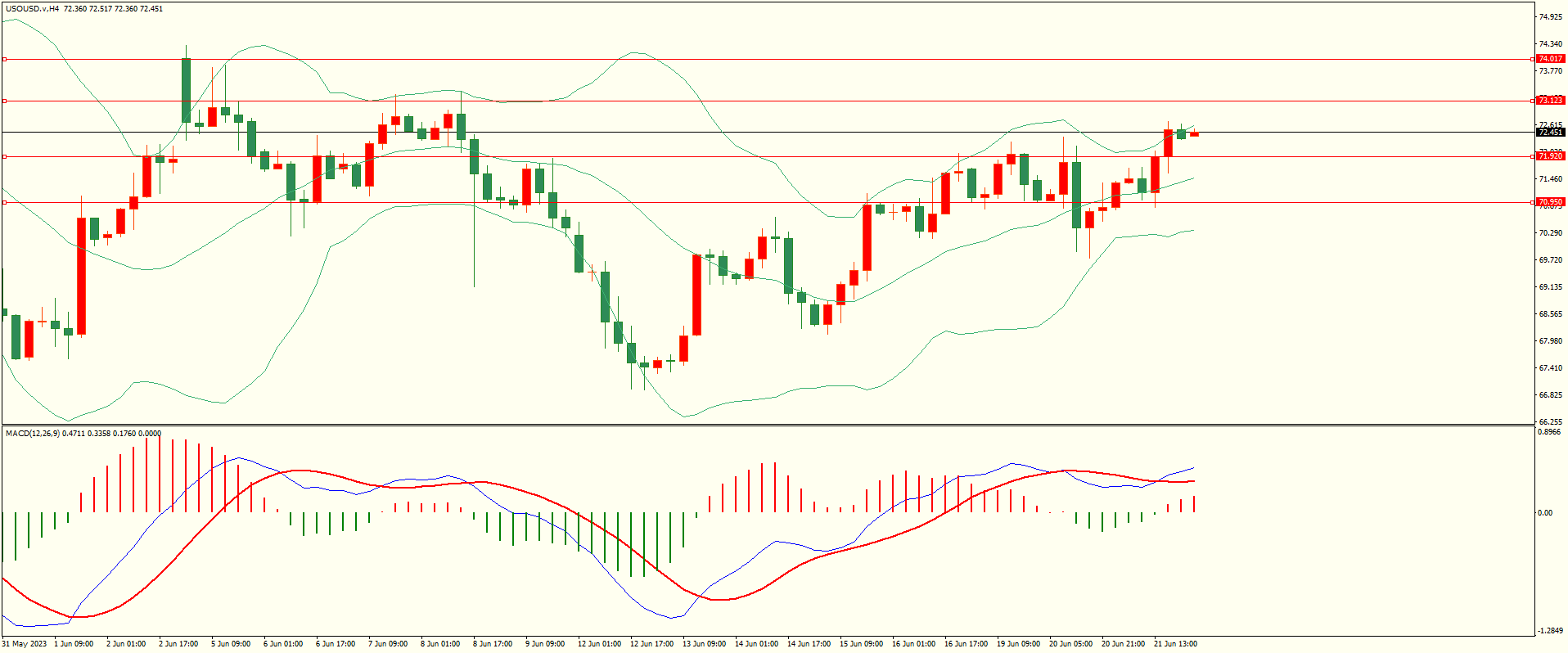Click the black 72.451 current price label
1568x653 pixels.
tap(1550, 133)
